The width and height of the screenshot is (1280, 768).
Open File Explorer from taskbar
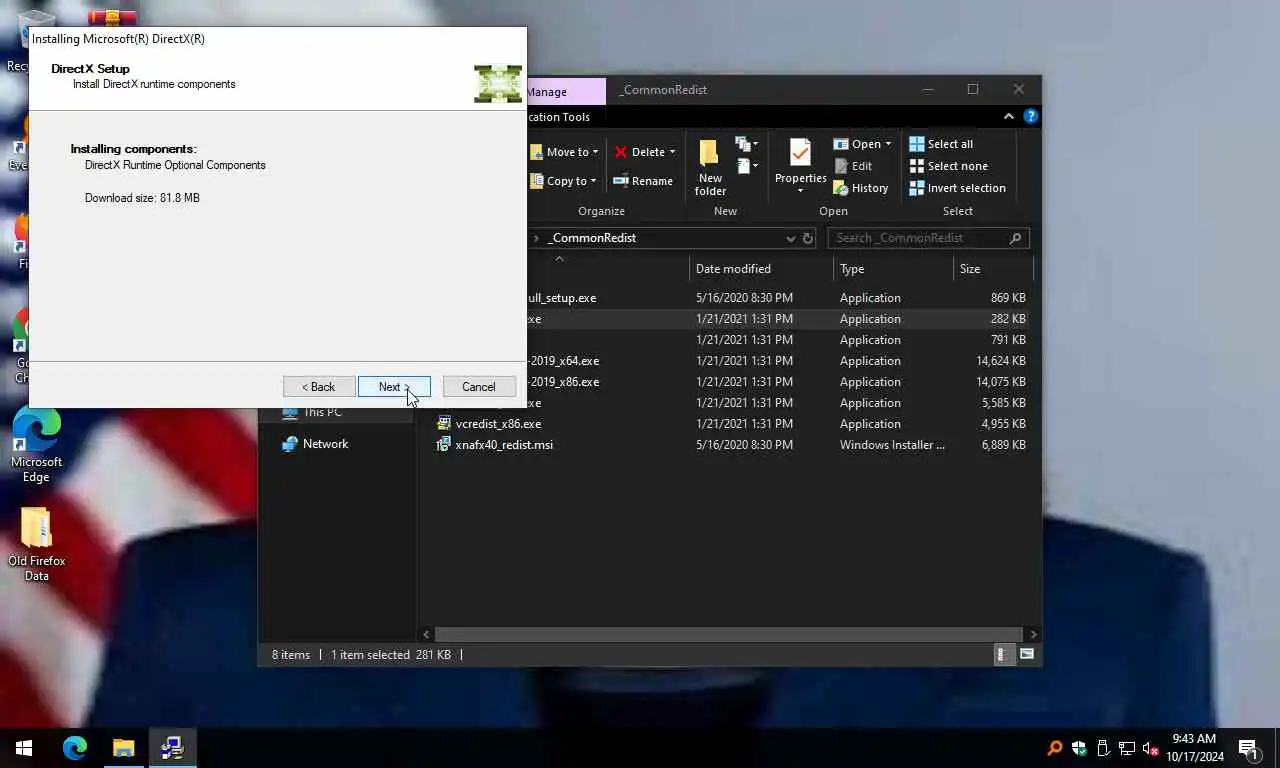(x=123, y=748)
